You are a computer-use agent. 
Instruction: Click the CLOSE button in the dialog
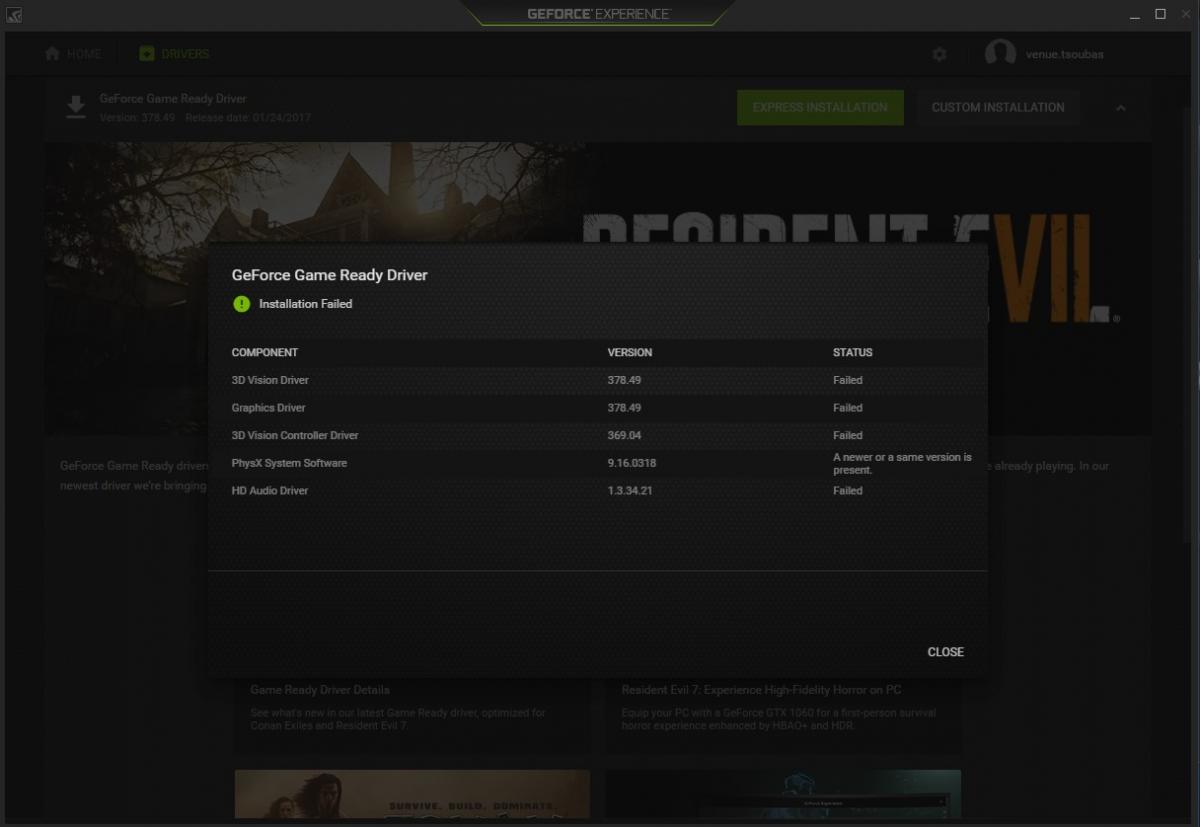click(x=945, y=652)
